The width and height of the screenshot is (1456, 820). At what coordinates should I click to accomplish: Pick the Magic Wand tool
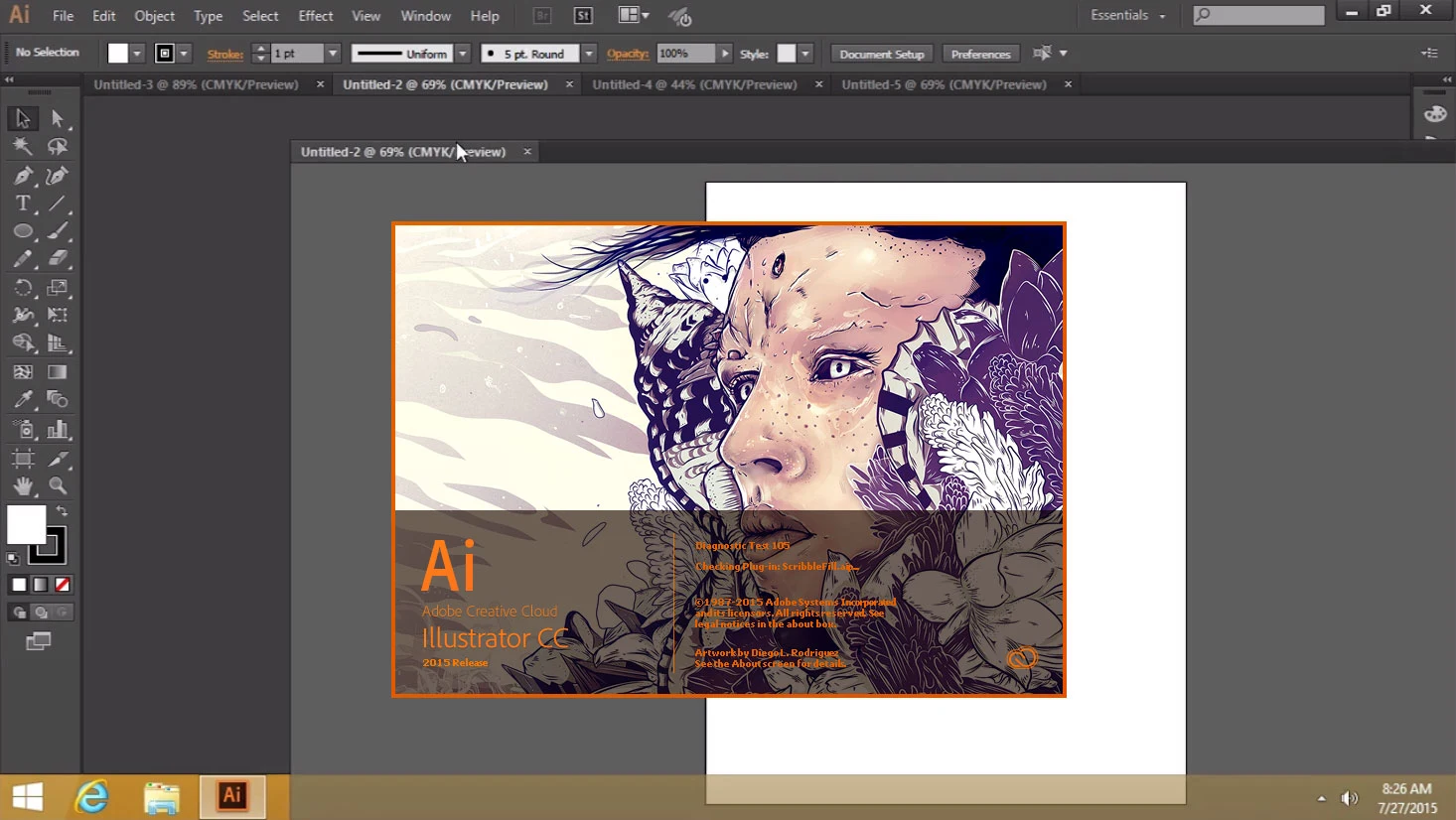pyautogui.click(x=22, y=146)
